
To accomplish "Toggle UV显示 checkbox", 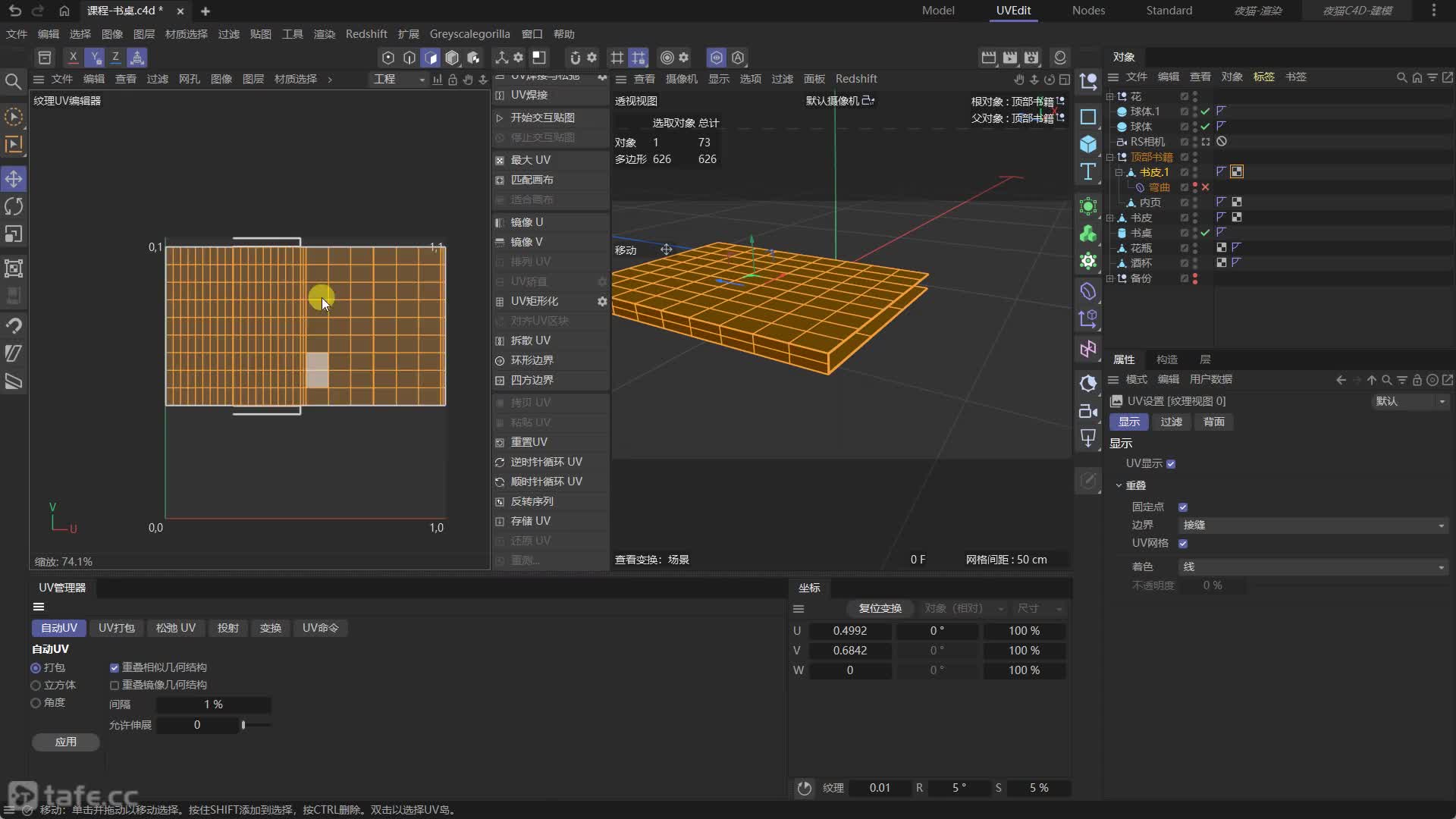I will [x=1171, y=464].
